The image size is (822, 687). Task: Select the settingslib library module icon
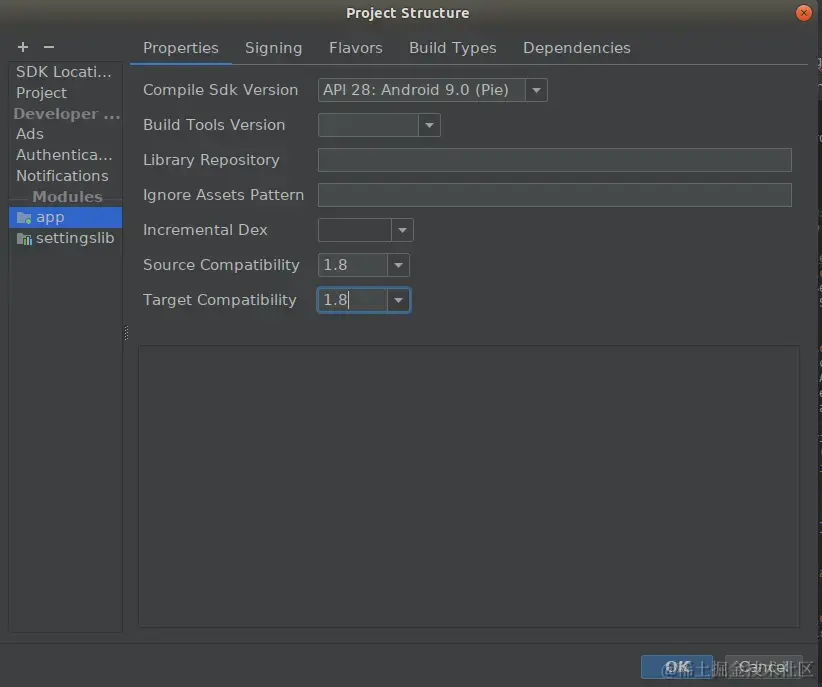tap(24, 239)
